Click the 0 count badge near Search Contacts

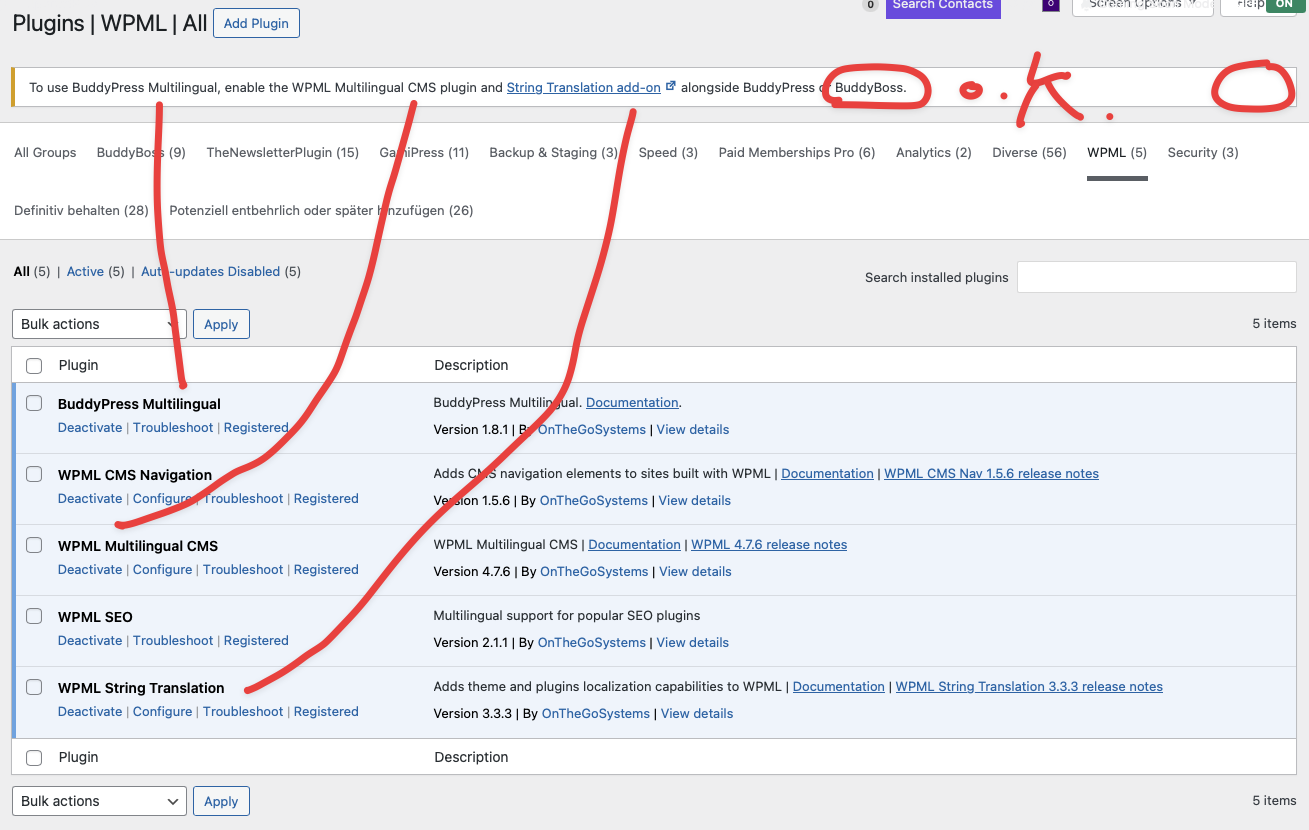[870, 5]
